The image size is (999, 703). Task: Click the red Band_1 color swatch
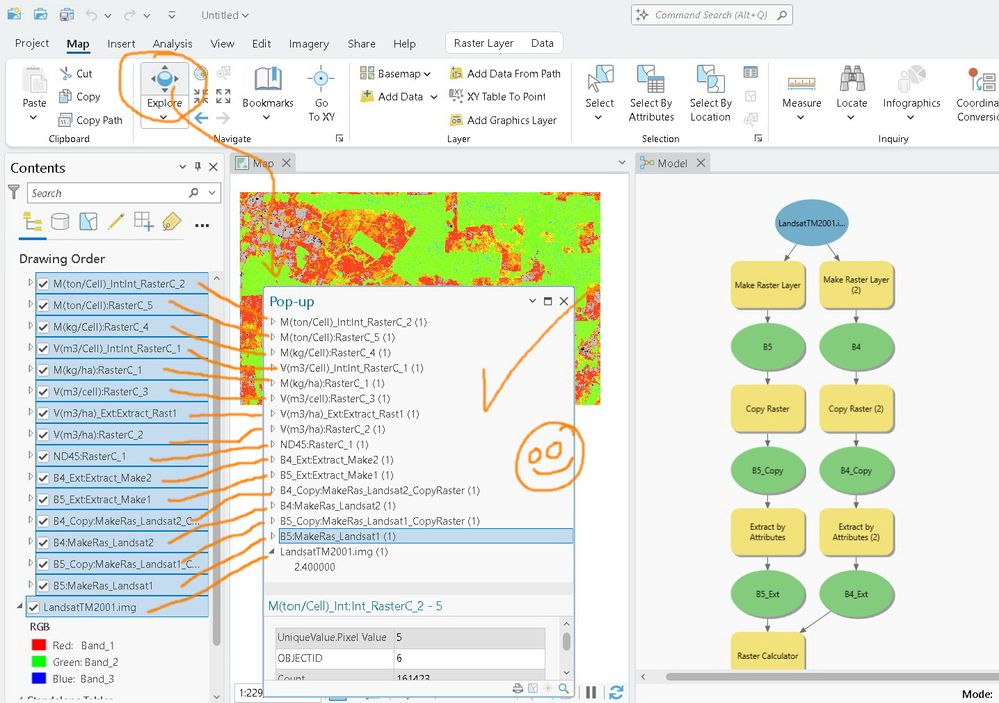click(x=39, y=645)
